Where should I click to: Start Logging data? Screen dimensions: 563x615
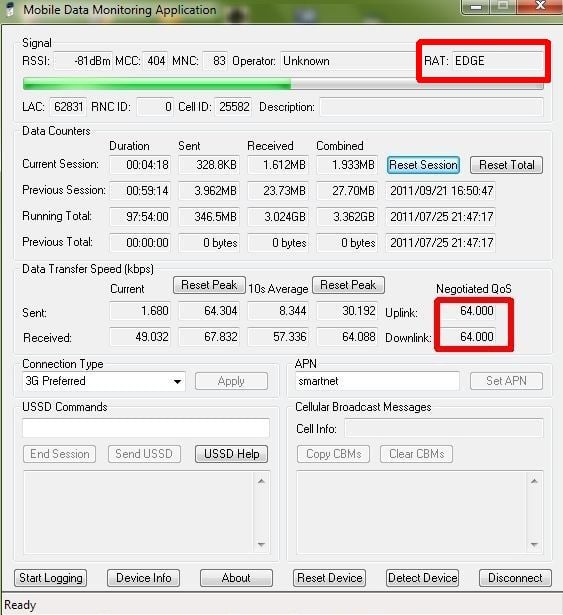pos(51,578)
